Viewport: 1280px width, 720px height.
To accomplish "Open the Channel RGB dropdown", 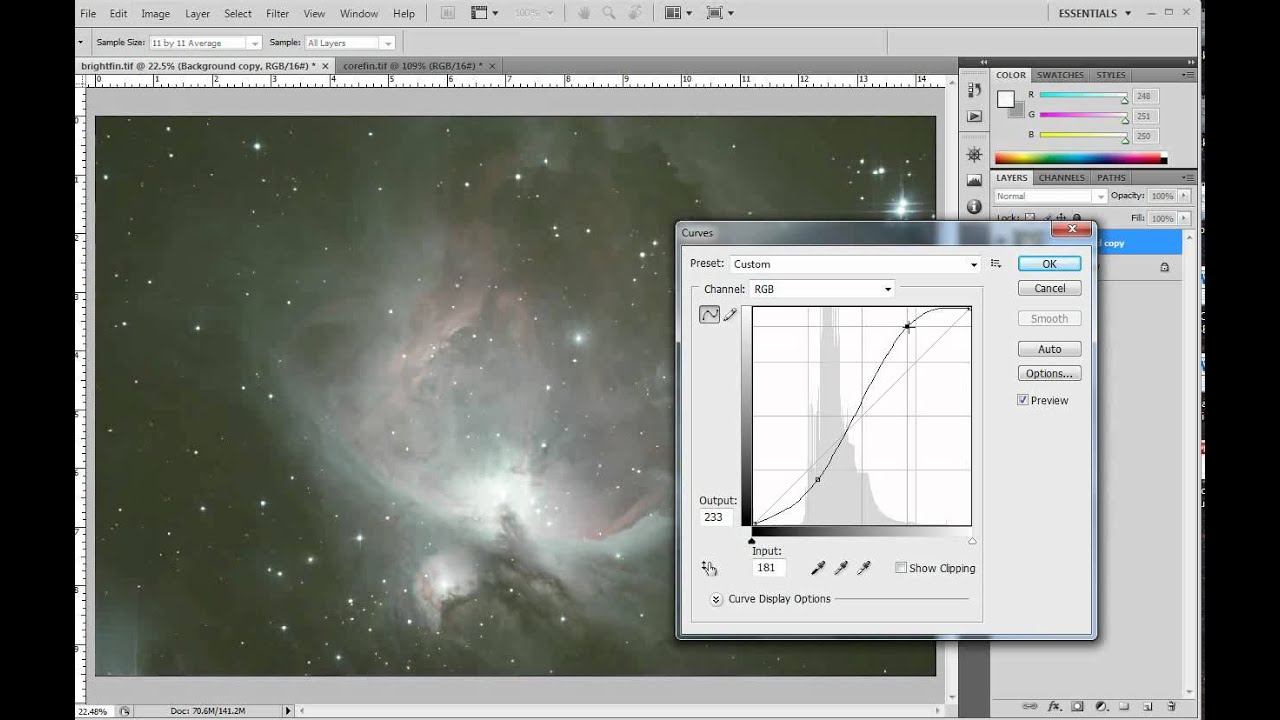I will [822, 289].
